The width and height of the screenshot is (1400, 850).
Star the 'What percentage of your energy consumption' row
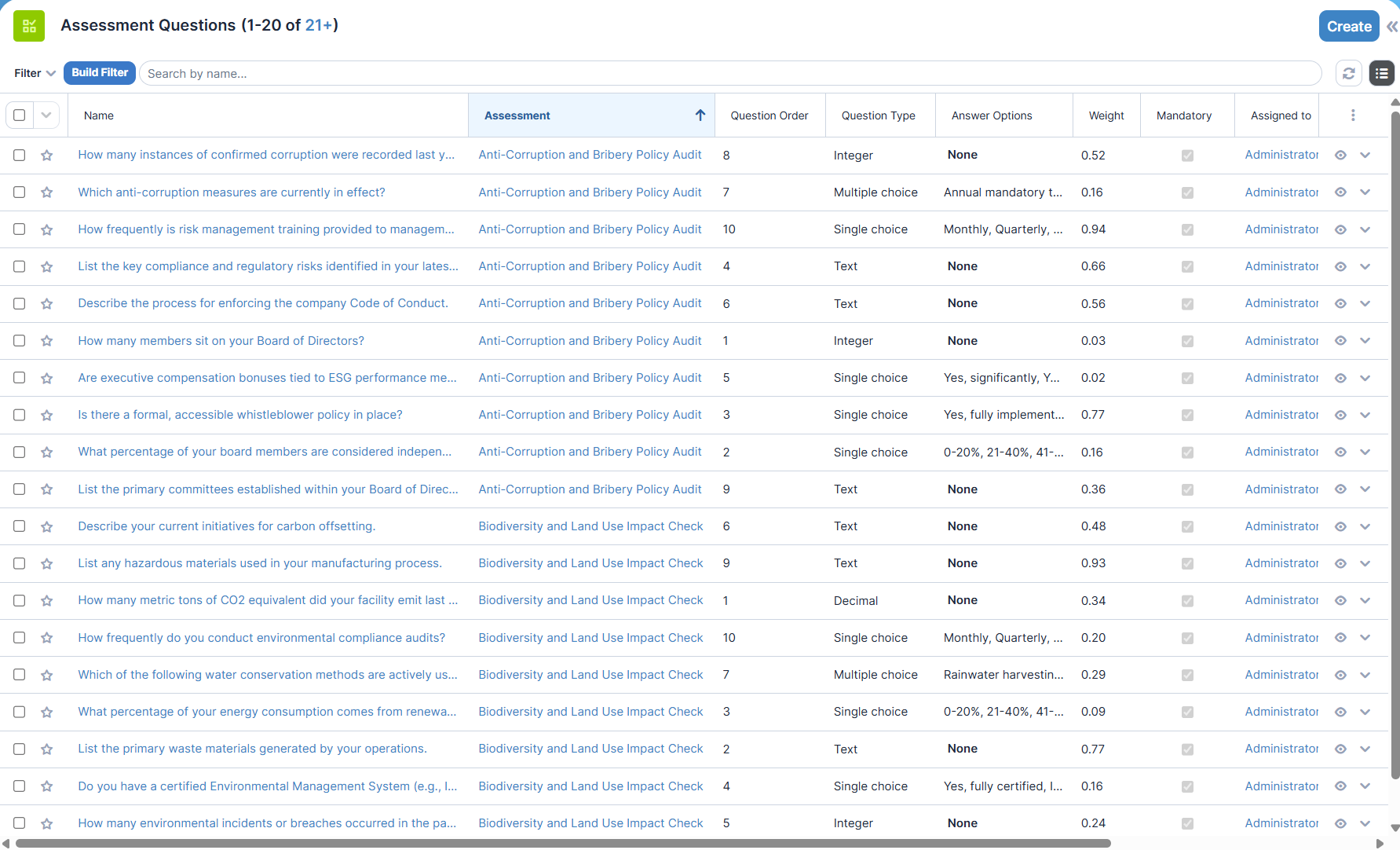pos(47,713)
